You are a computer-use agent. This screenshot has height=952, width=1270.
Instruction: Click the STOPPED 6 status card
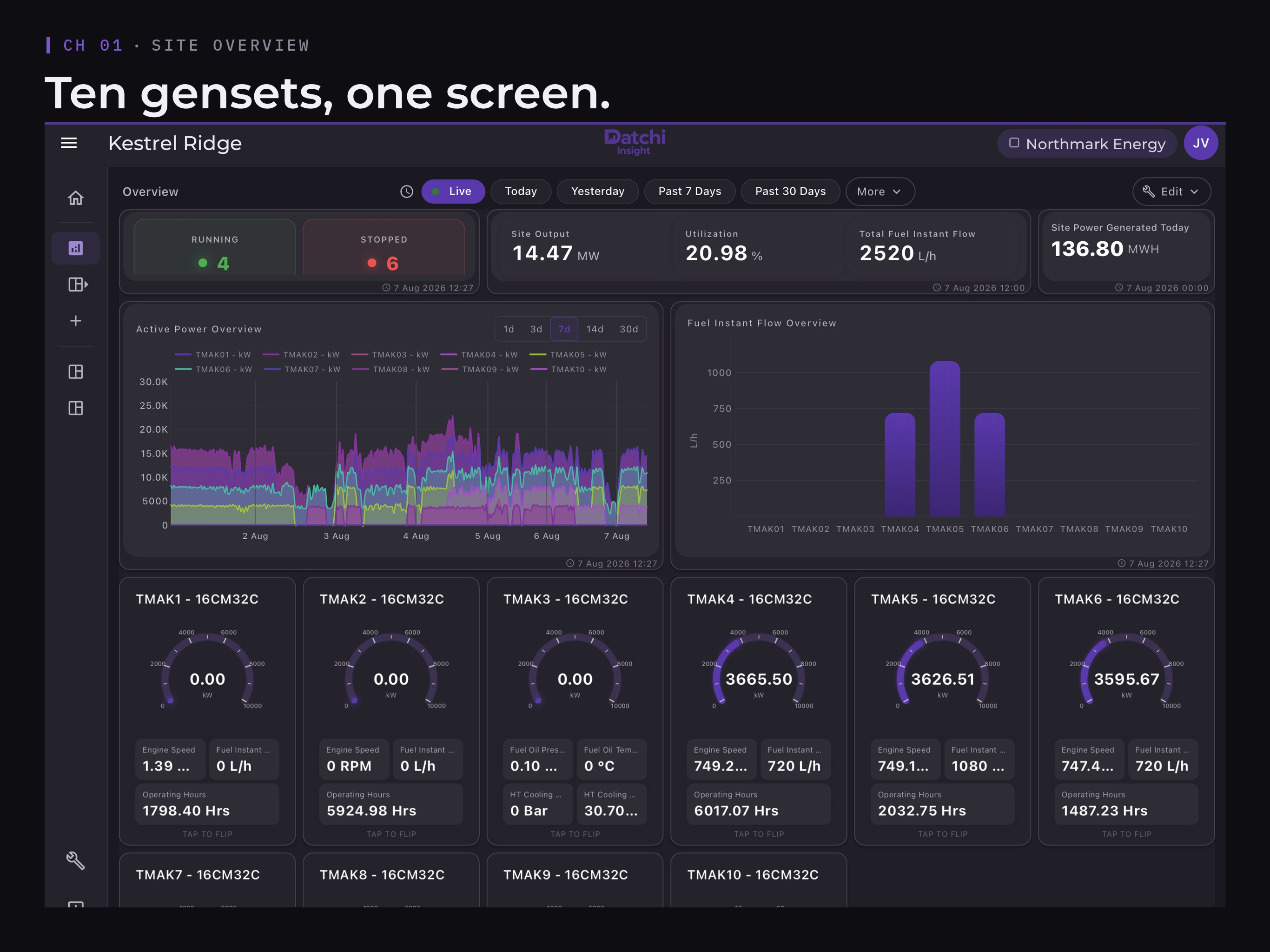click(x=384, y=247)
